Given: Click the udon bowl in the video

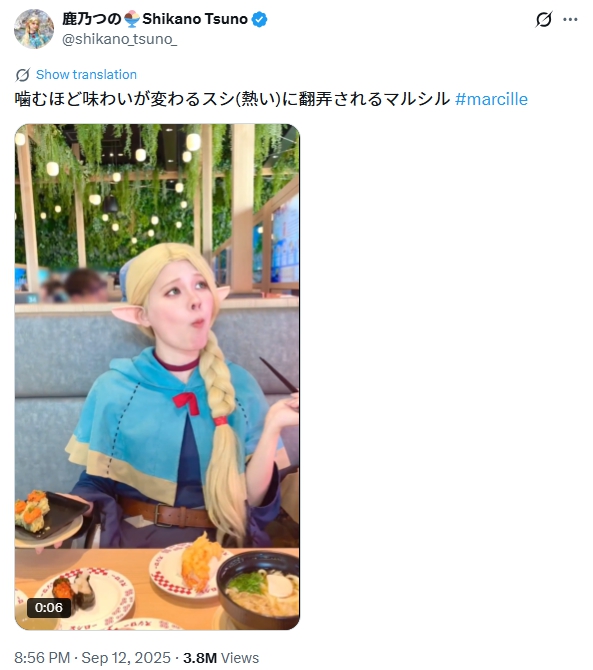Looking at the screenshot, I should click(258, 589).
